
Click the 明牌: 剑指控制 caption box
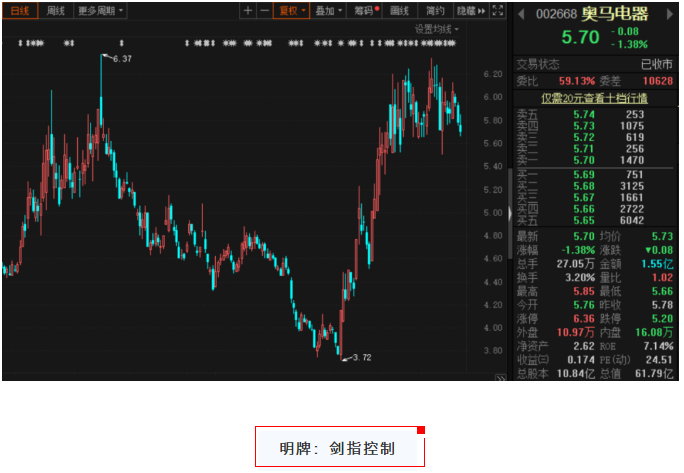tap(339, 447)
